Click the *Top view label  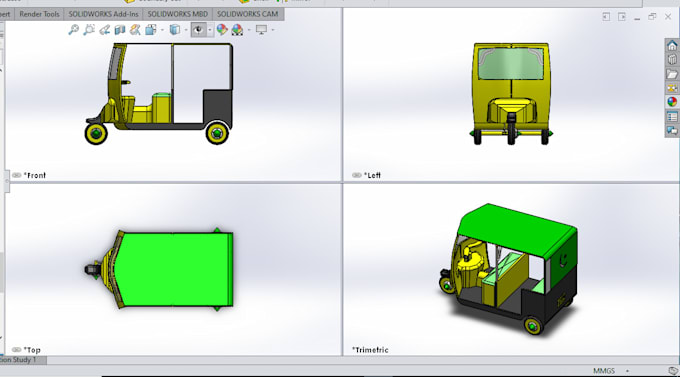click(x=32, y=350)
